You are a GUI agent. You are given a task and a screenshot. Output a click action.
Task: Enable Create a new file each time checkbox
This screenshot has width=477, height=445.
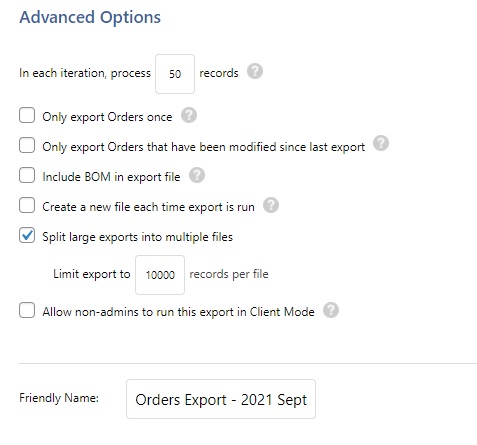pyautogui.click(x=27, y=205)
